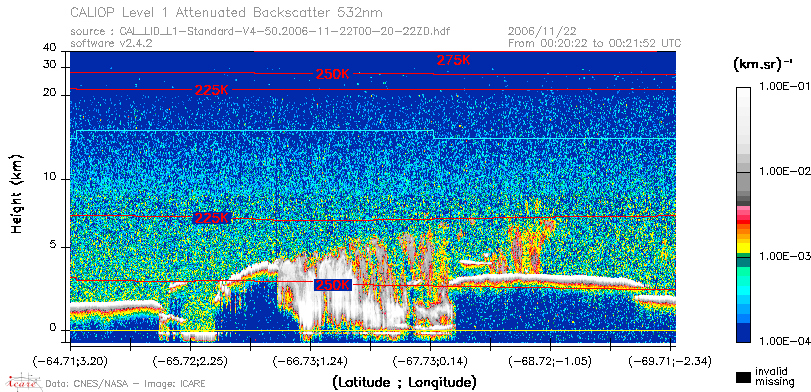Click the '1.00E-04' colorbar label
The image size is (811, 392).
click(x=784, y=342)
